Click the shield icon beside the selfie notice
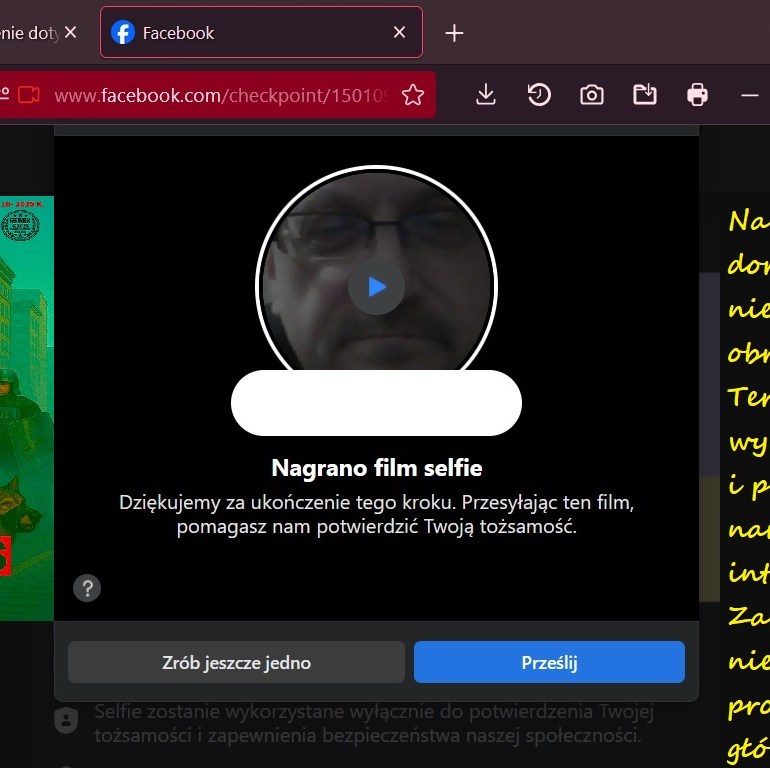Screen dimensions: 770x770 pos(65,721)
